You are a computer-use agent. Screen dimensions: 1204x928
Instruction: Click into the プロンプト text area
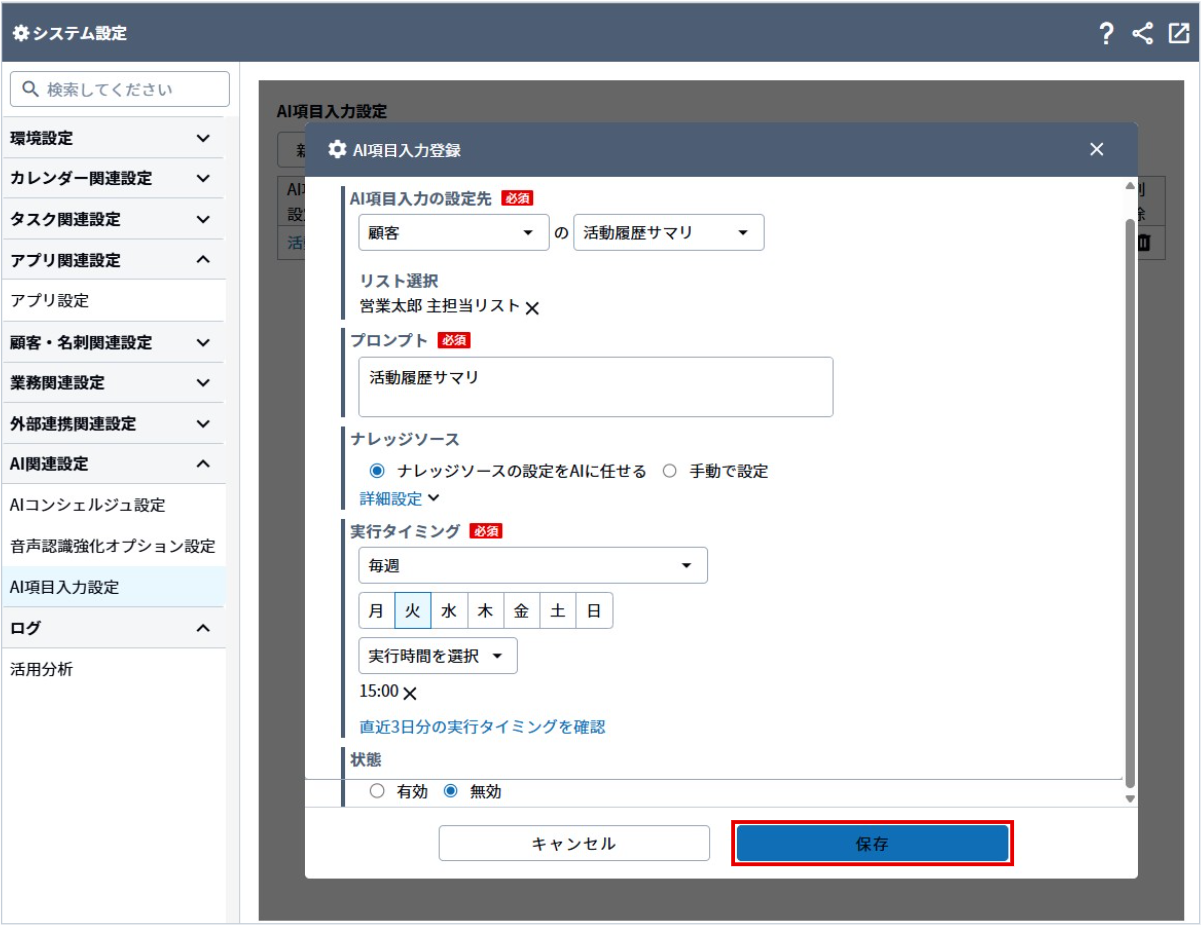pyautogui.click(x=596, y=387)
